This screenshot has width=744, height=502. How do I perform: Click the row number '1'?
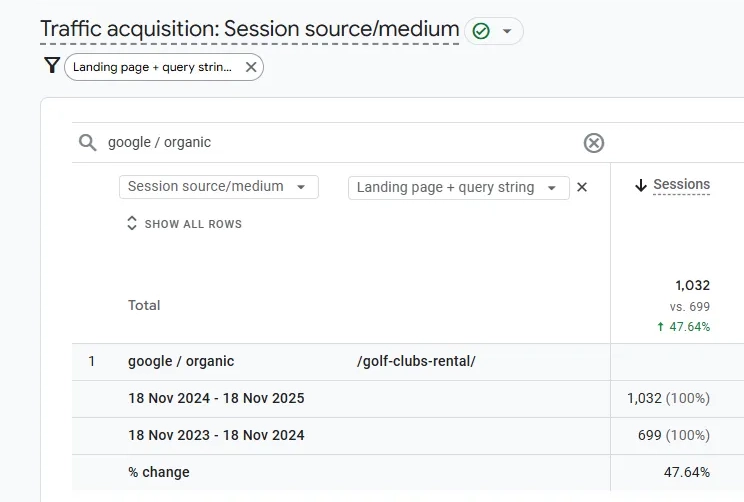tap(92, 362)
